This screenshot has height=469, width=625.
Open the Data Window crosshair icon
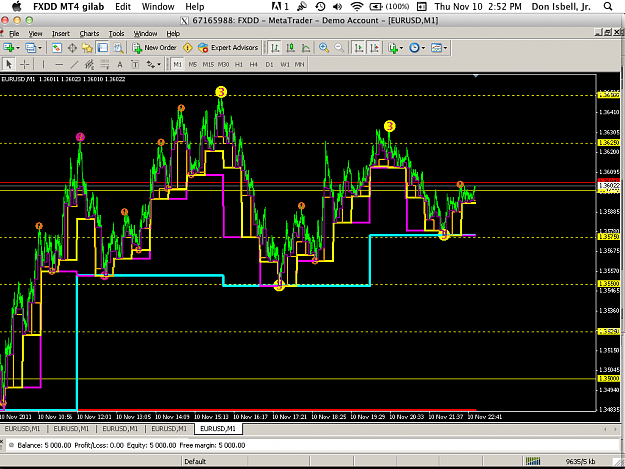pyautogui.click(x=72, y=48)
